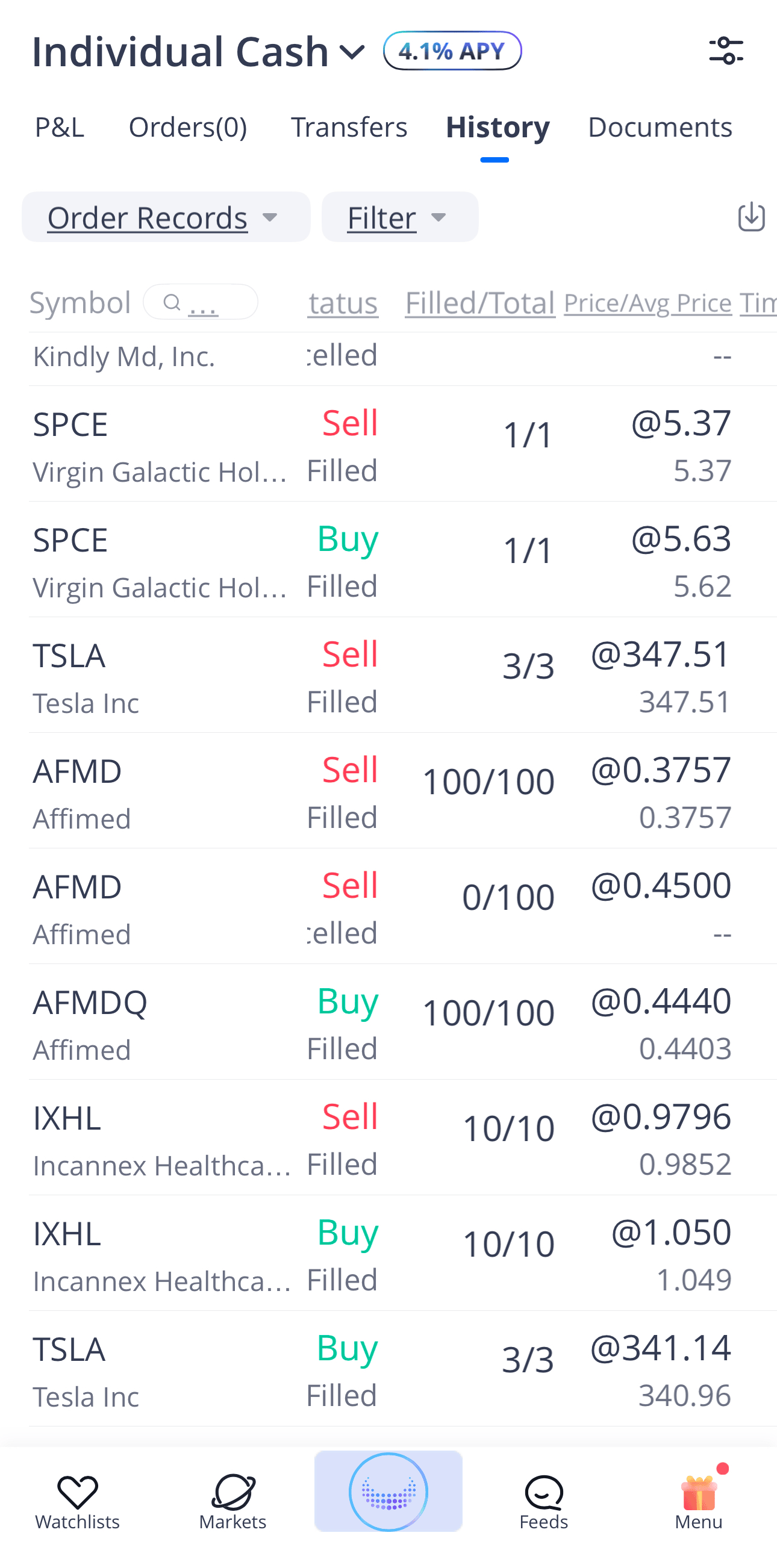Screen dimensions: 777x1568
Task: Sort by Price/Avg Price column header
Action: (x=647, y=303)
